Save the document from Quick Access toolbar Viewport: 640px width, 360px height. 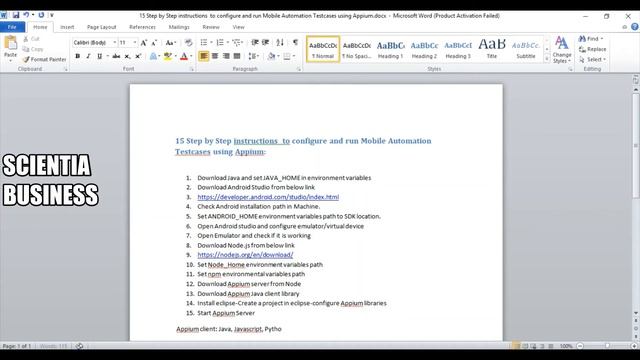[x=16, y=15]
